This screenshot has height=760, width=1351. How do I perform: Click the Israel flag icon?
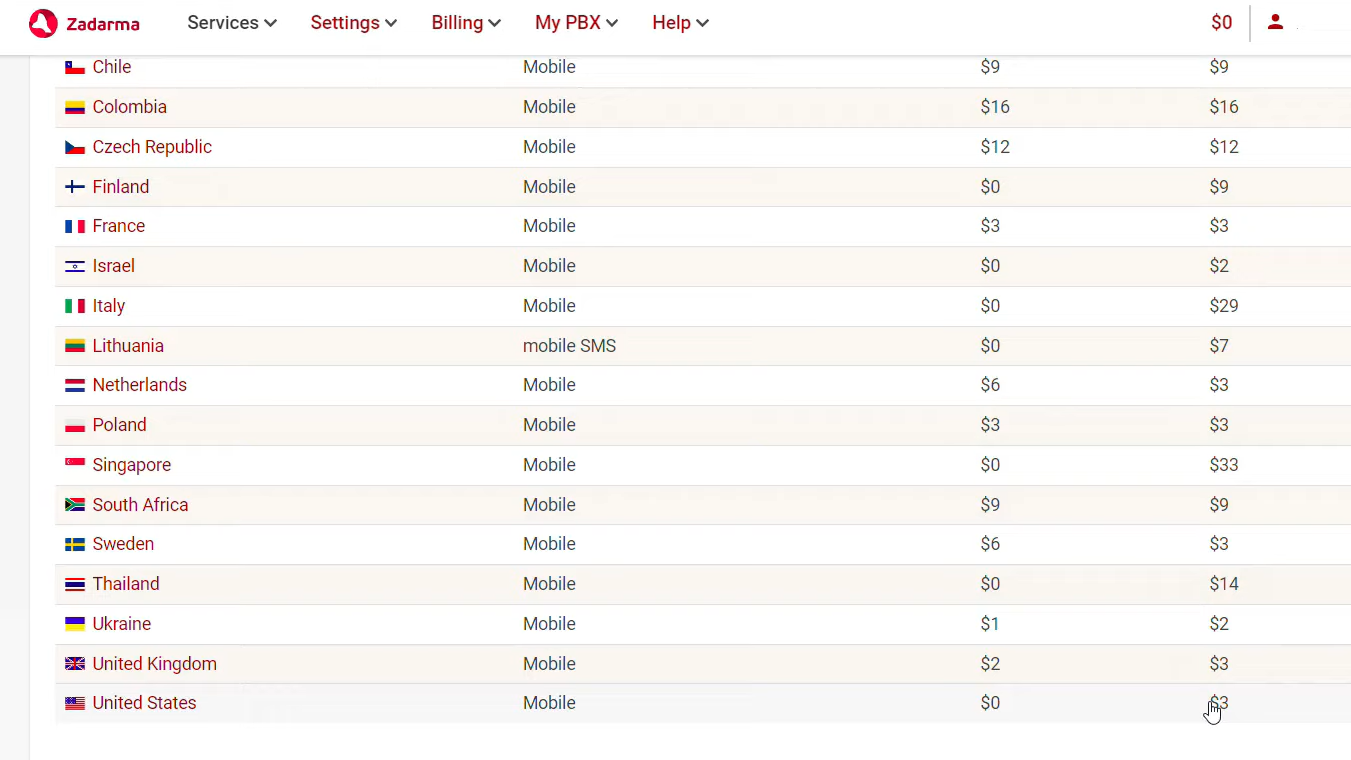[x=75, y=267]
